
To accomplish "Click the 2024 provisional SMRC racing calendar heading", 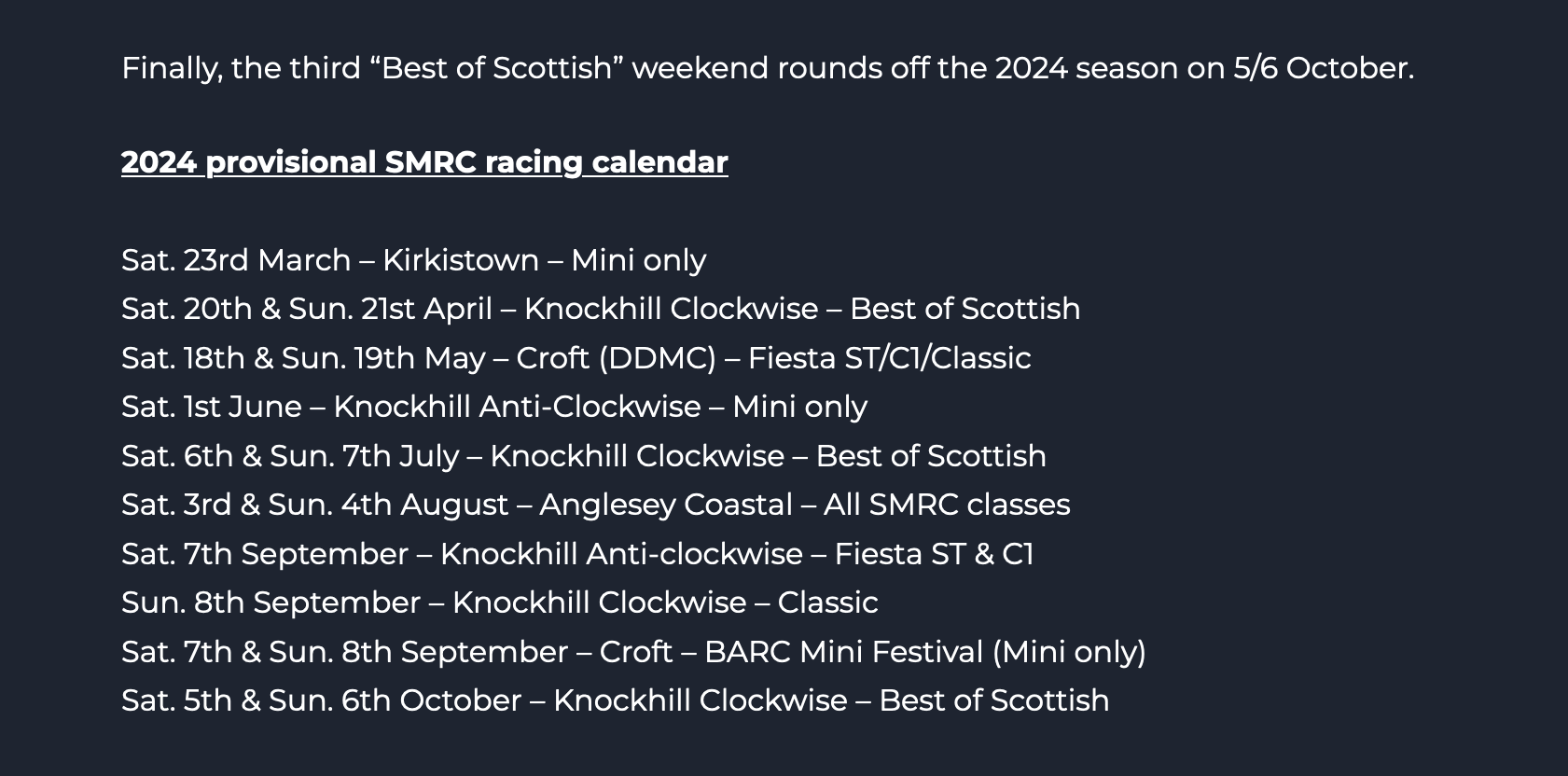I will coord(424,162).
